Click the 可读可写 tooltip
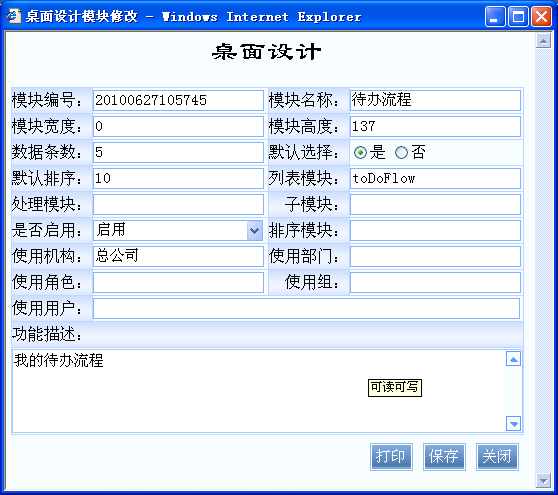Image resolution: width=558 pixels, height=495 pixels. point(395,388)
